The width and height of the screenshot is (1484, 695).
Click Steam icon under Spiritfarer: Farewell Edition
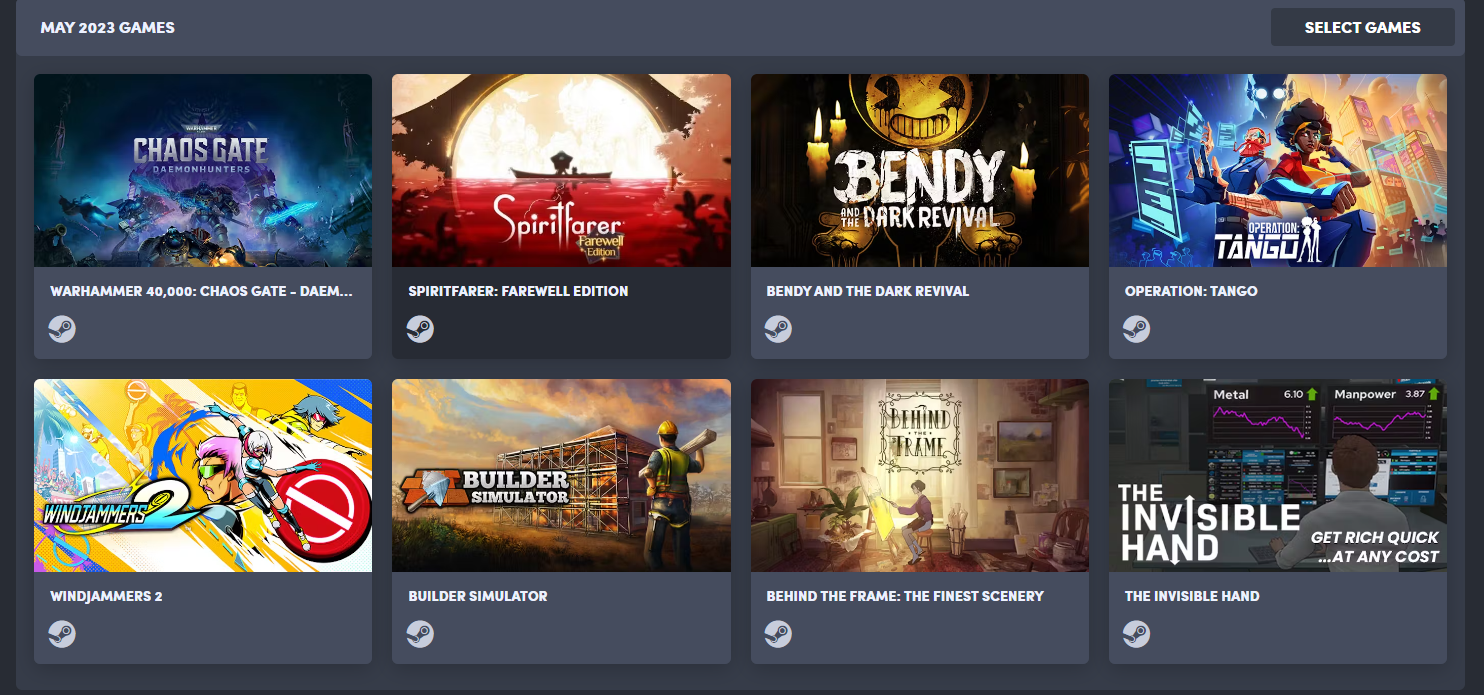point(420,329)
